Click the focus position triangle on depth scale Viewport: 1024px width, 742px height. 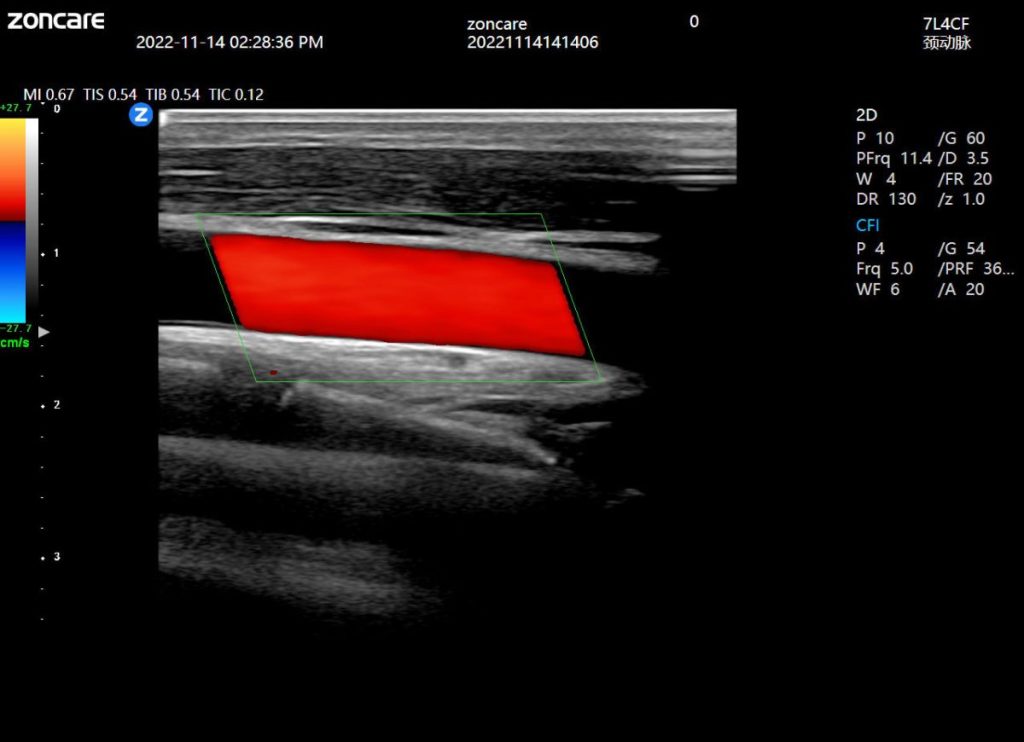pyautogui.click(x=44, y=330)
